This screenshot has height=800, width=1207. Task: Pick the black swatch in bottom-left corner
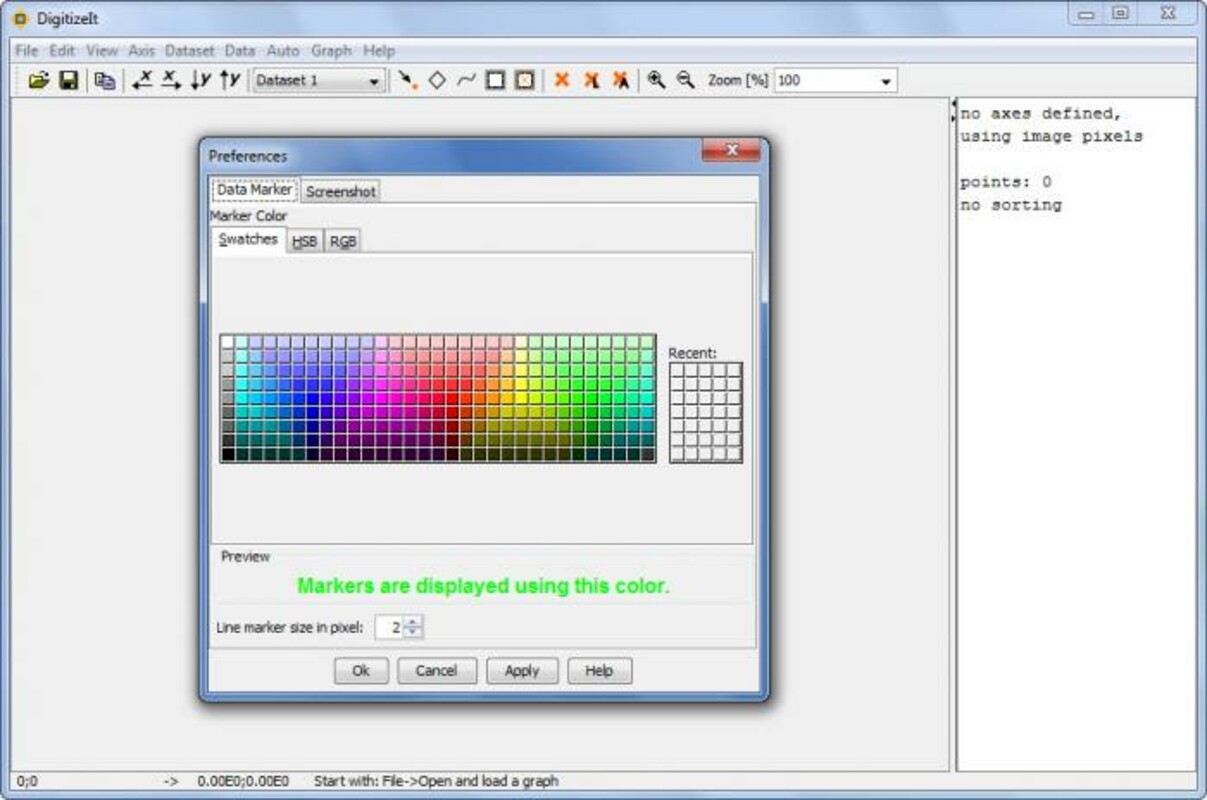click(228, 454)
